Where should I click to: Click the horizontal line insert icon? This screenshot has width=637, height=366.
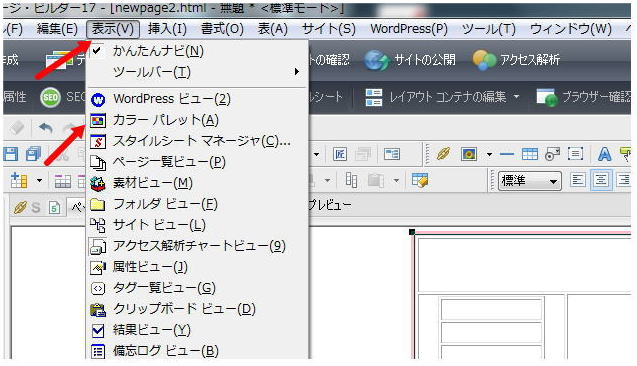(x=506, y=154)
